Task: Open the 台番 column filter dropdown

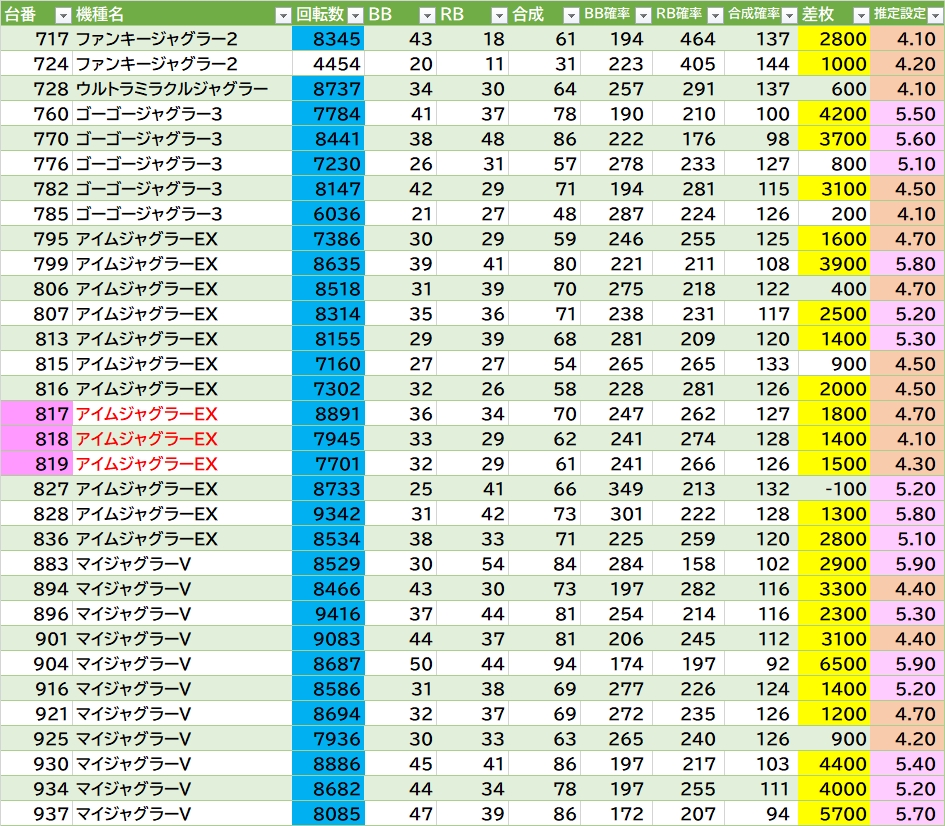Action: tap(63, 16)
